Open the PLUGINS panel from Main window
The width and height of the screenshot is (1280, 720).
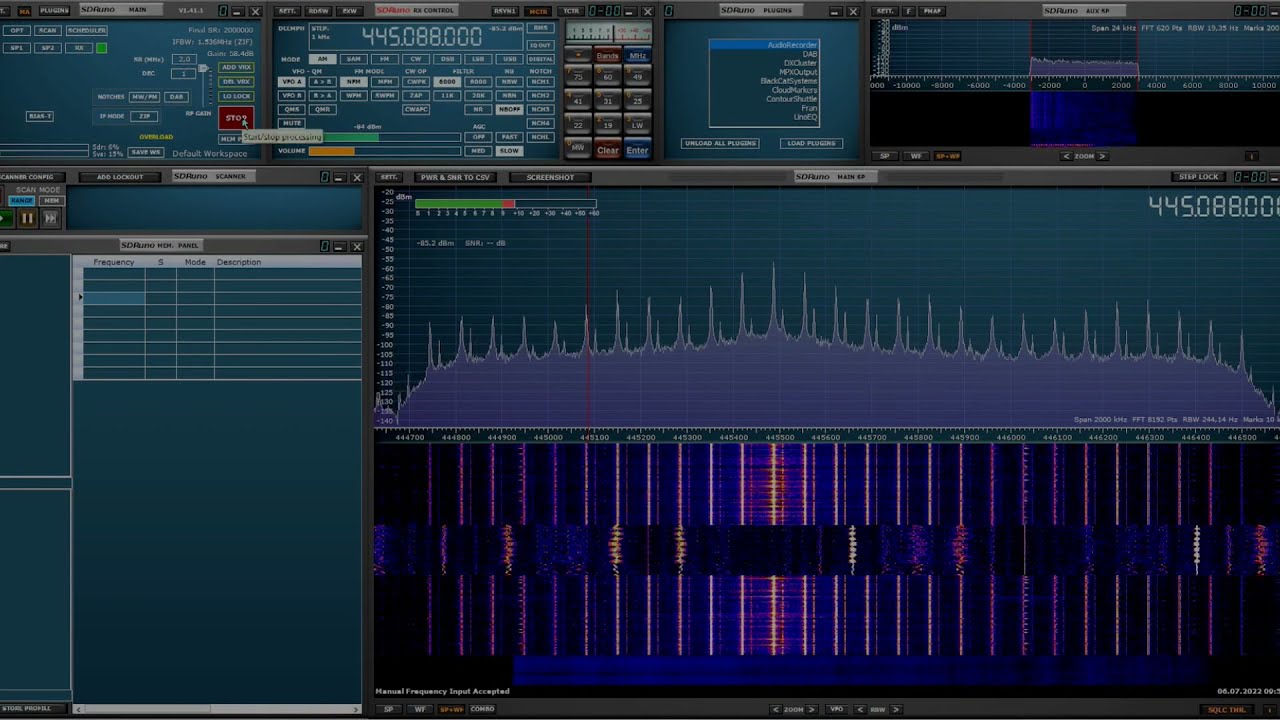[x=54, y=10]
